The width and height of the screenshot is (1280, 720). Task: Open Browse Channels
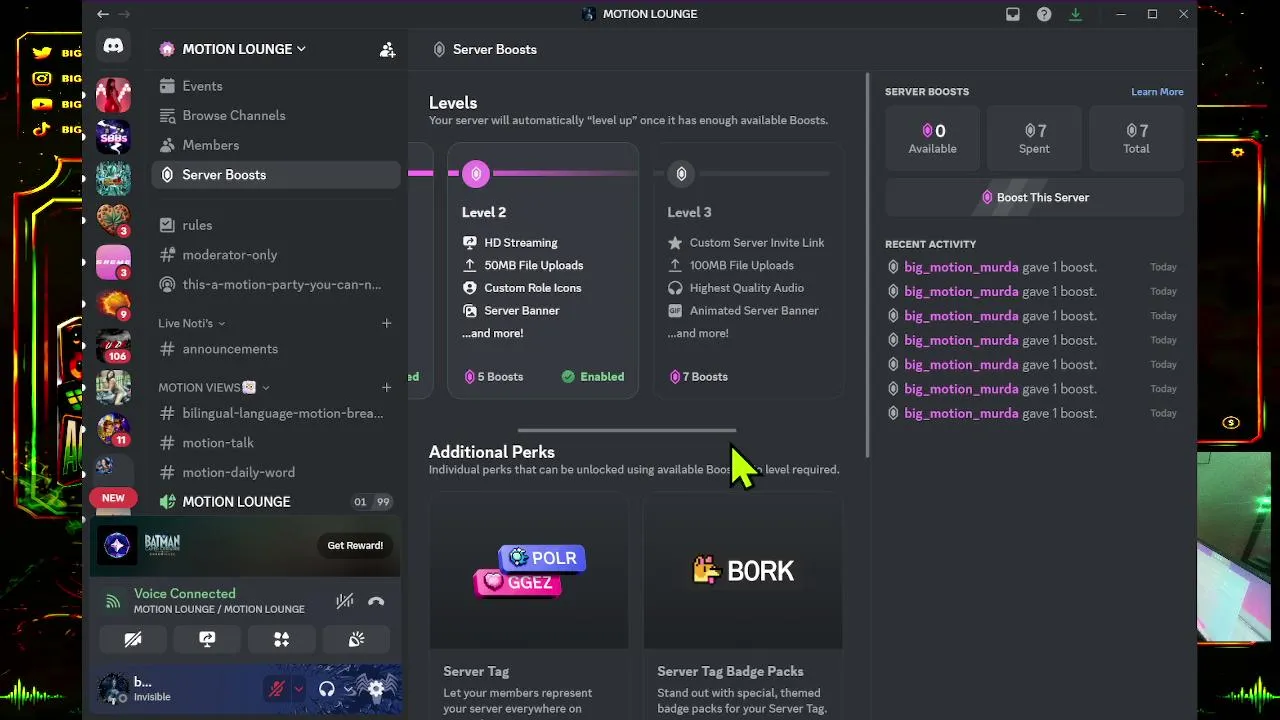[x=276, y=115]
